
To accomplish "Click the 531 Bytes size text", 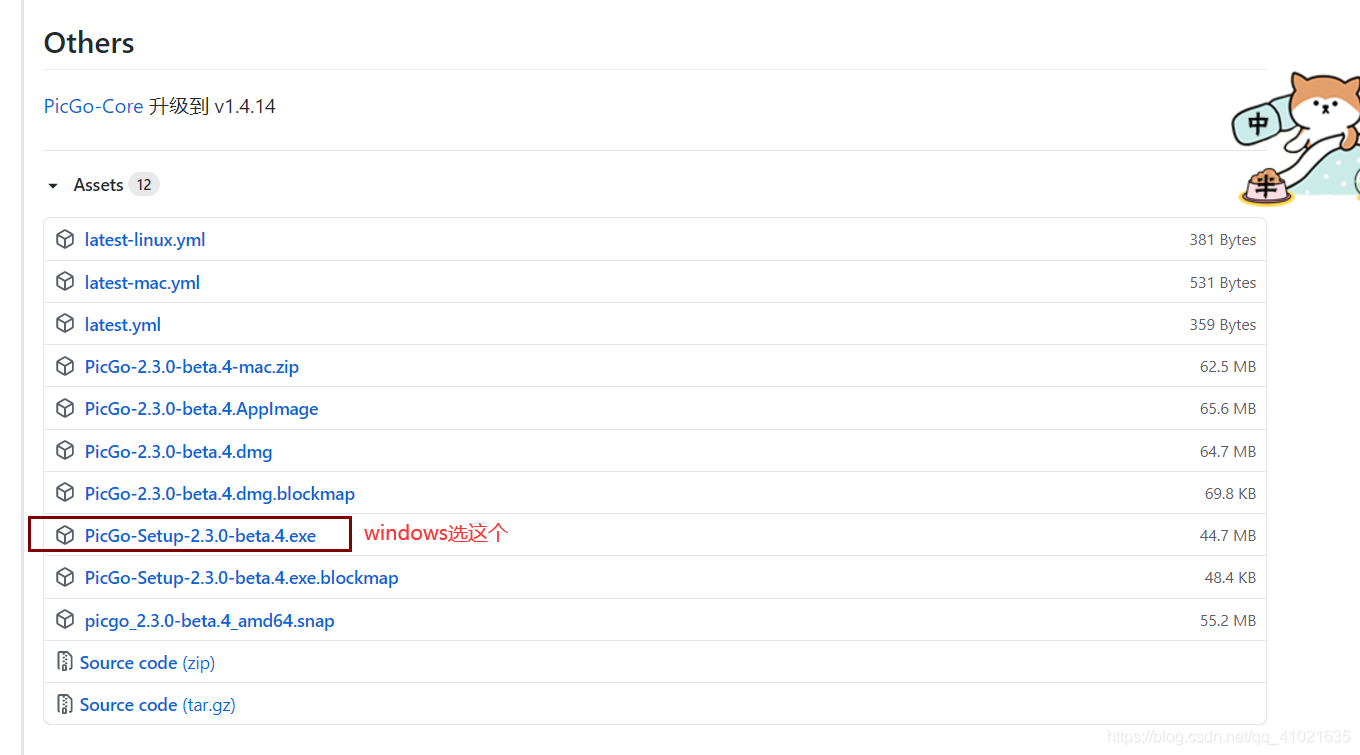I will point(1222,283).
